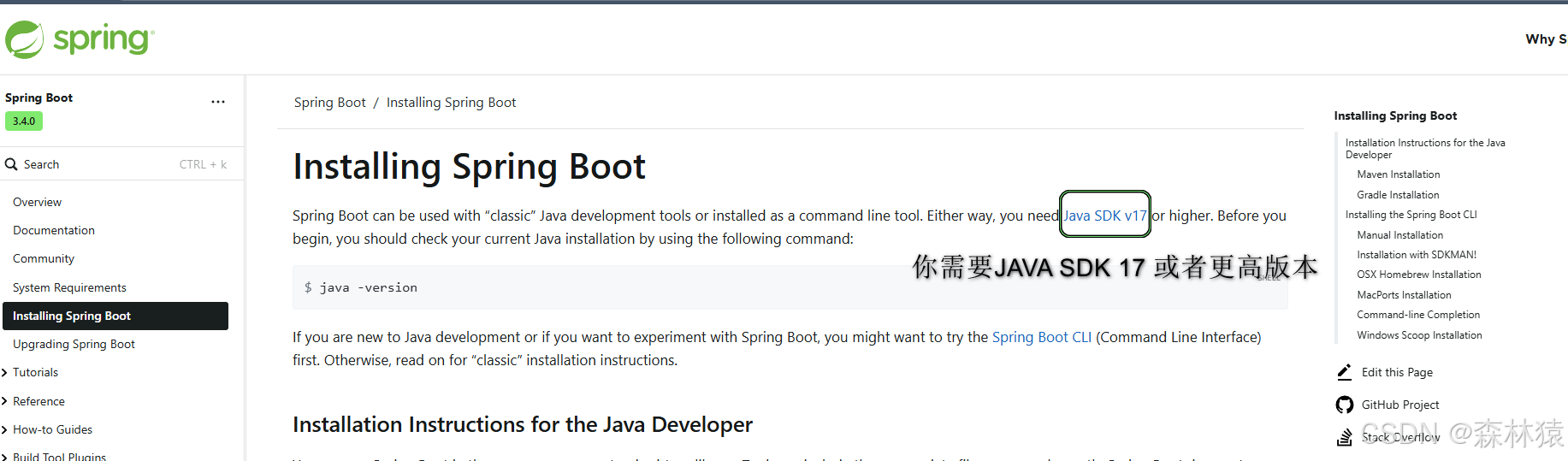Open System Requirements in the sidebar
Image resolution: width=1568 pixels, height=461 pixels.
click(x=69, y=287)
